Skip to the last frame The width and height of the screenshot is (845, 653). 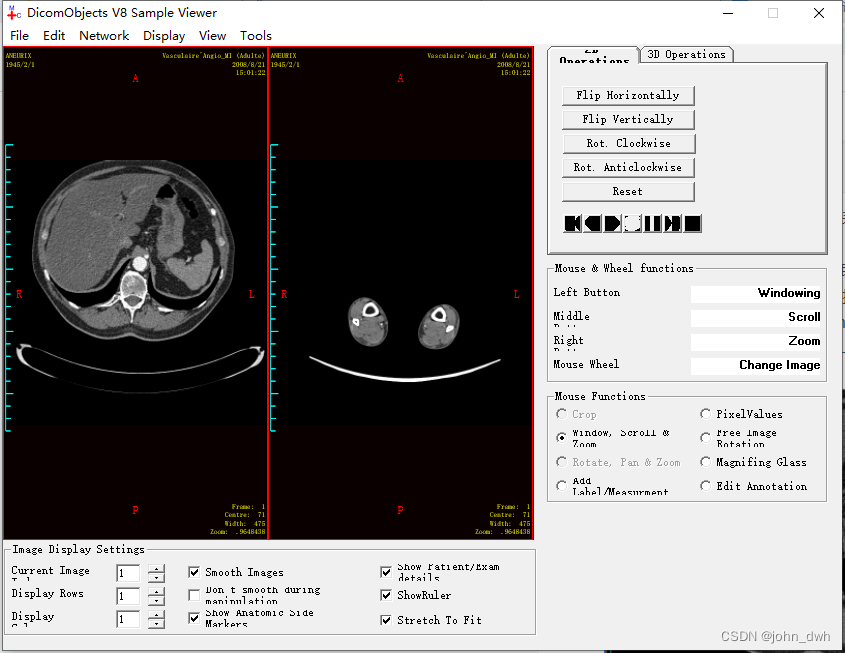[x=672, y=223]
